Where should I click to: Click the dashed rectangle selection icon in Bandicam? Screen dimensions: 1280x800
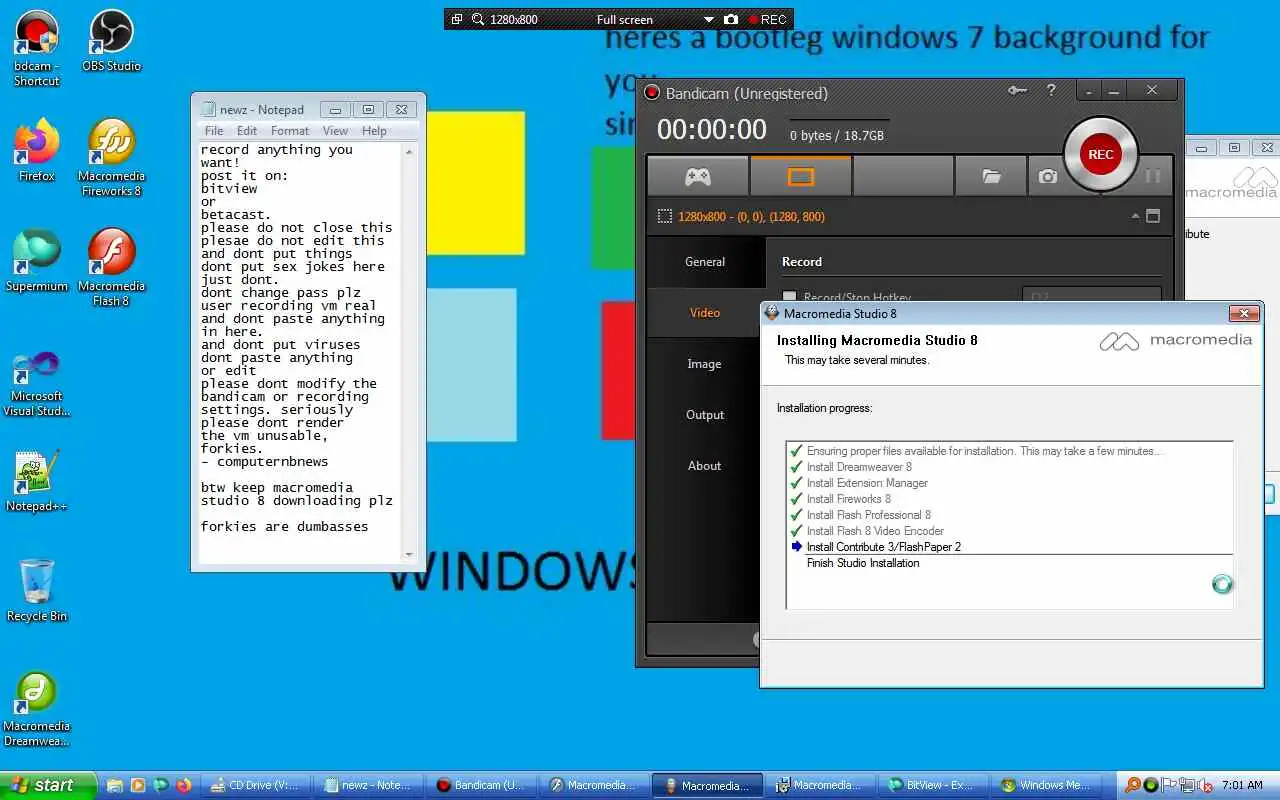pos(664,216)
